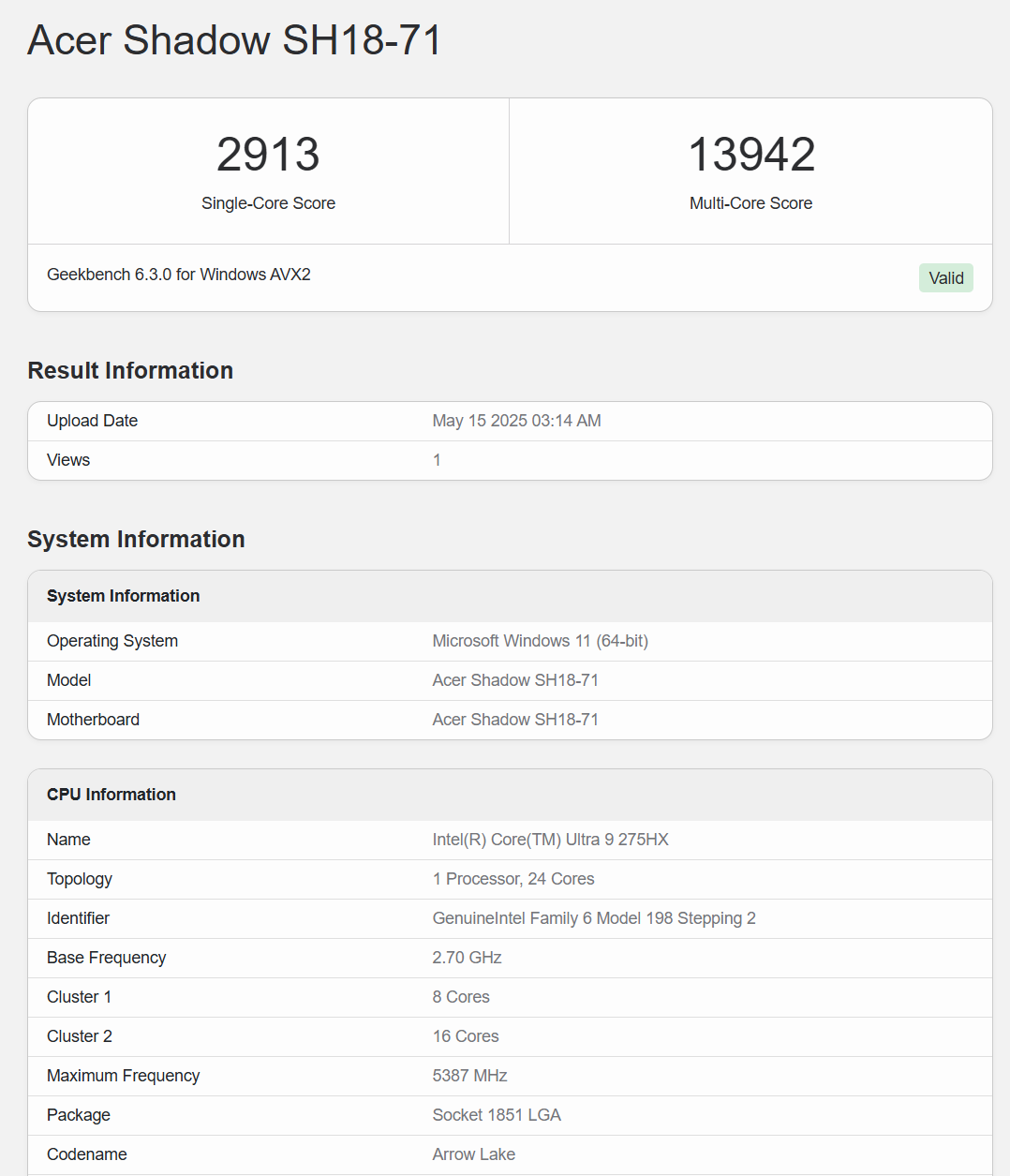This screenshot has width=1010, height=1176.
Task: Click the Multi-Core Score label
Action: point(750,203)
